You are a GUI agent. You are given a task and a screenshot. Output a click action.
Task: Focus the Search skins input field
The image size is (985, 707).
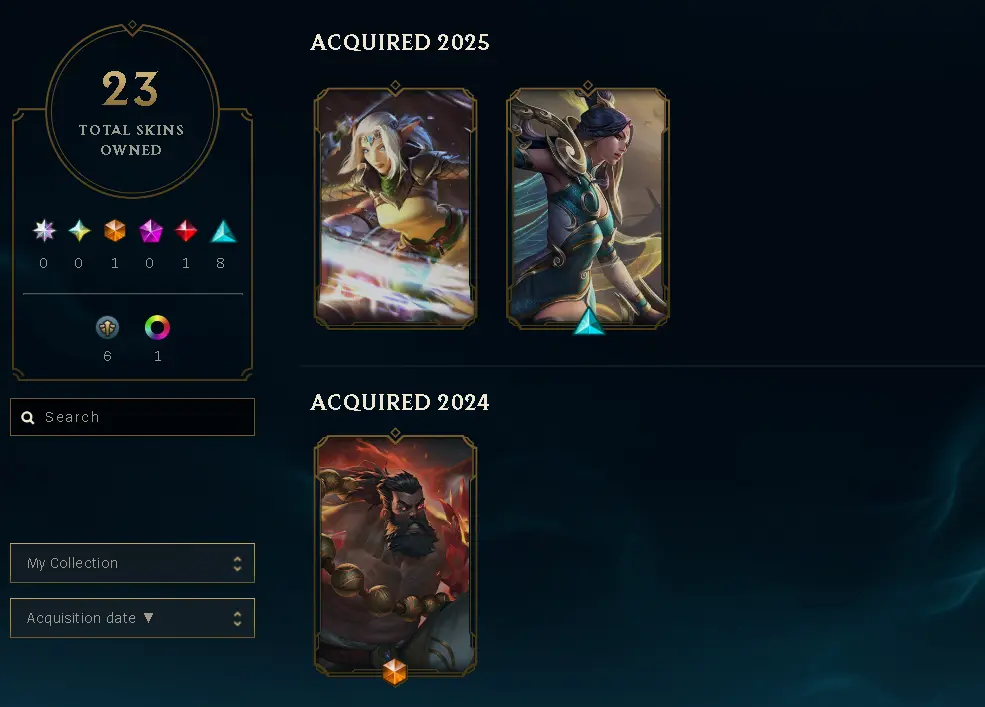point(133,417)
